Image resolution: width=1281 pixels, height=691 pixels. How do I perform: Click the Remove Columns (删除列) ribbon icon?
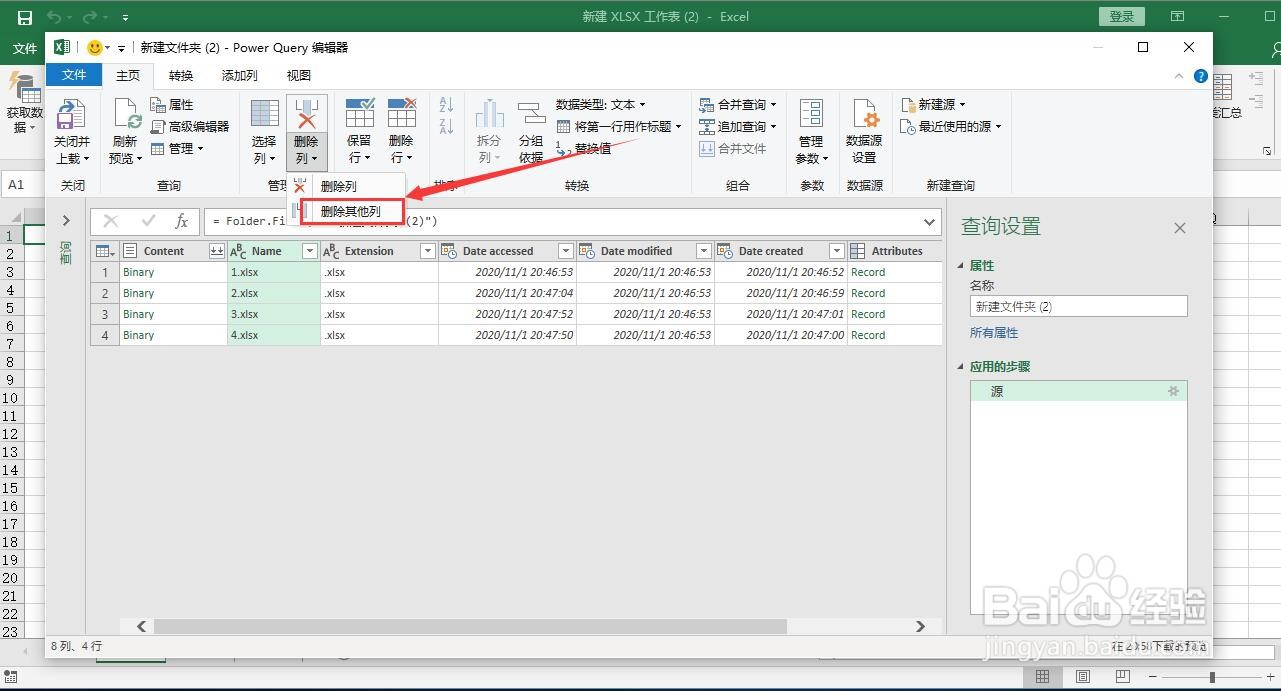[306, 114]
